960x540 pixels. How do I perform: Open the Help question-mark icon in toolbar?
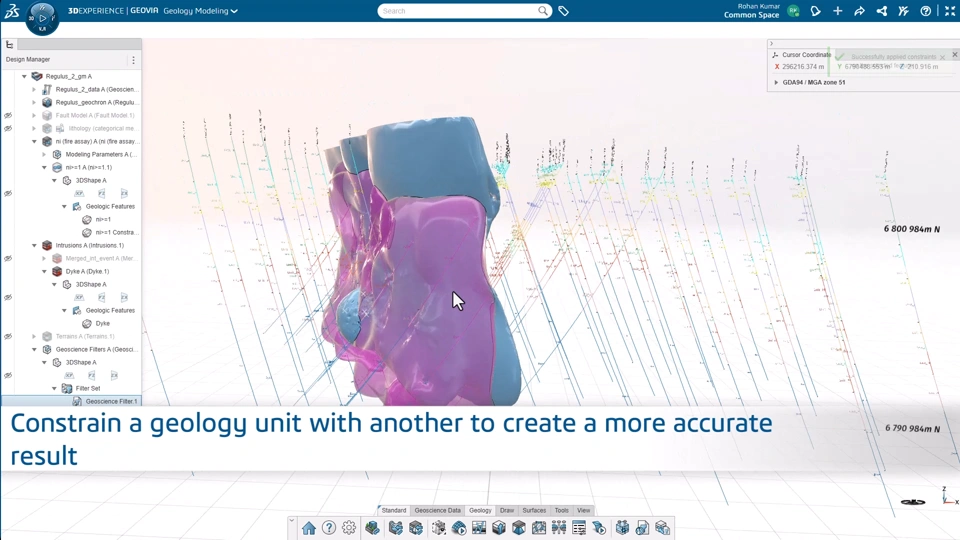(x=329, y=528)
